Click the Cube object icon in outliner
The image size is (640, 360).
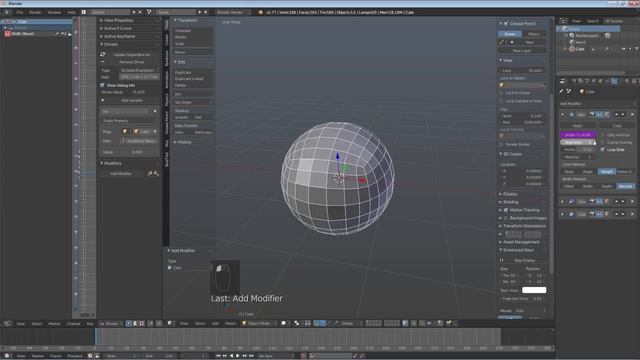click(572, 49)
